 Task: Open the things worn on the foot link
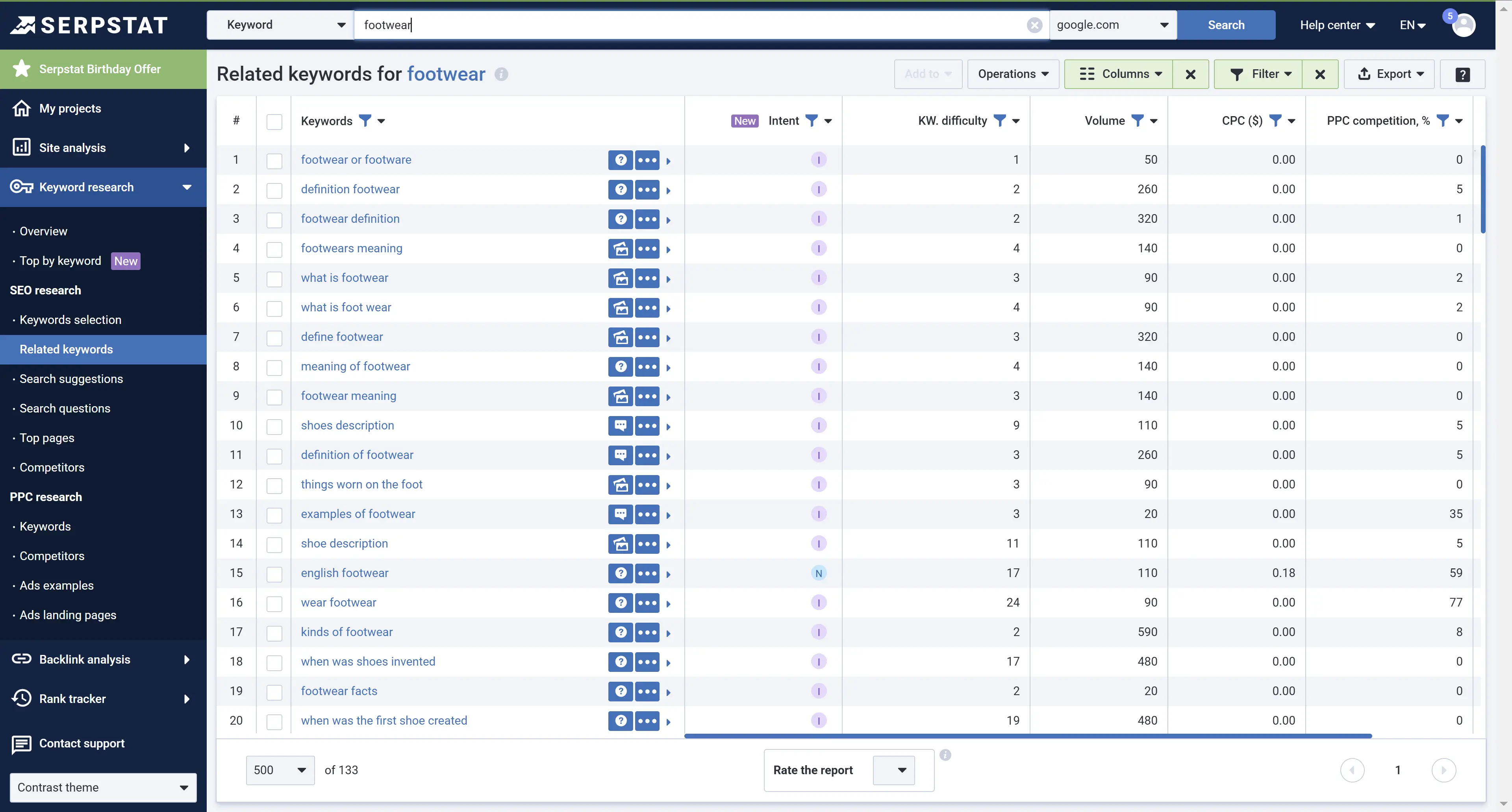[361, 485]
